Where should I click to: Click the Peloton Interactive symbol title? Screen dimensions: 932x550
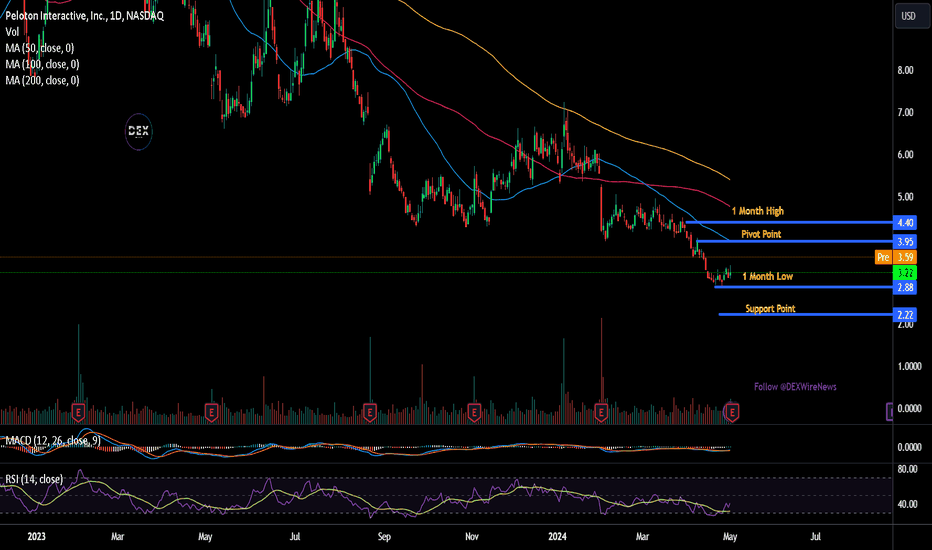[x=84, y=16]
